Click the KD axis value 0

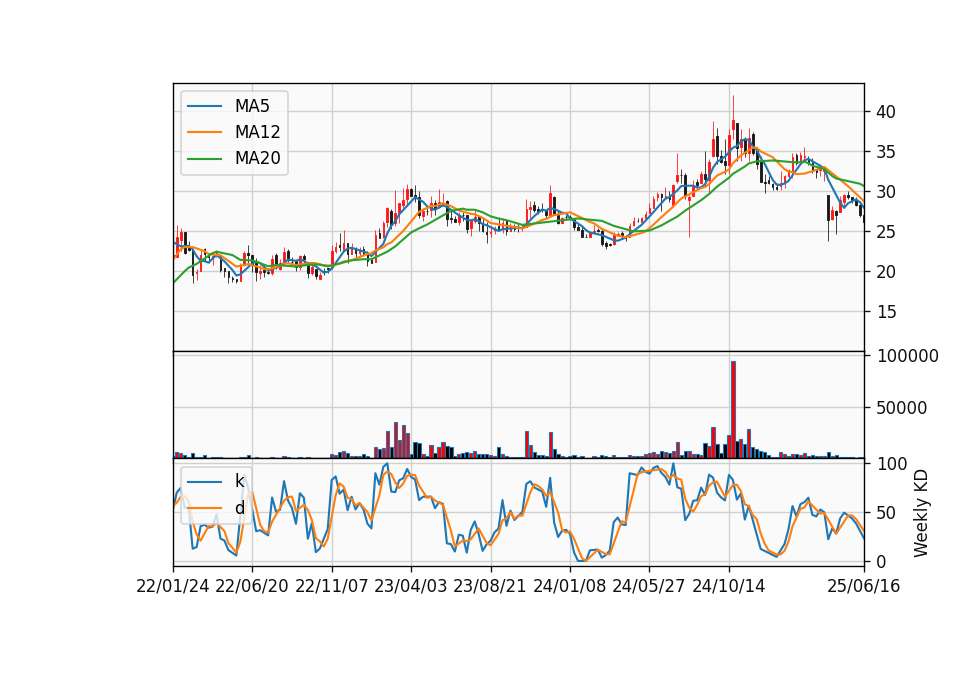point(882,561)
